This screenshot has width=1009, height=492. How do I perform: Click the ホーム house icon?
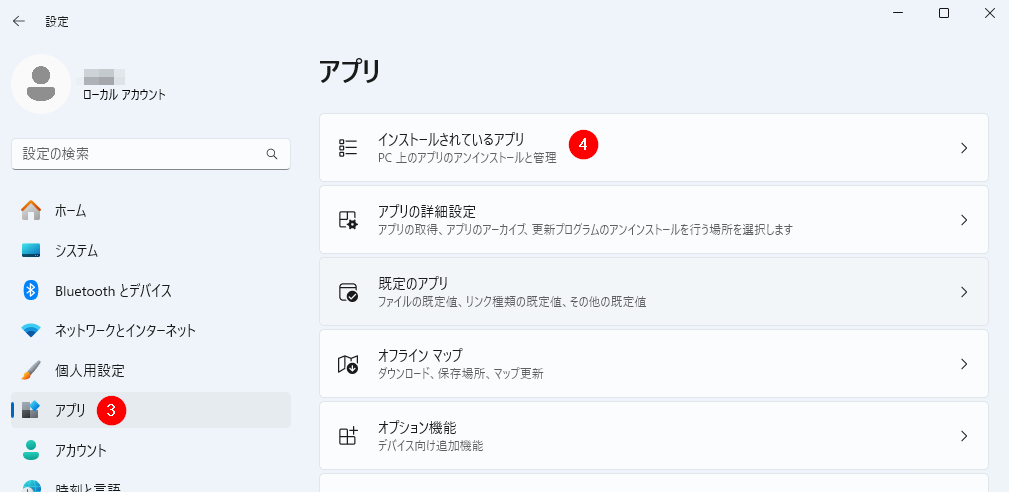click(31, 210)
